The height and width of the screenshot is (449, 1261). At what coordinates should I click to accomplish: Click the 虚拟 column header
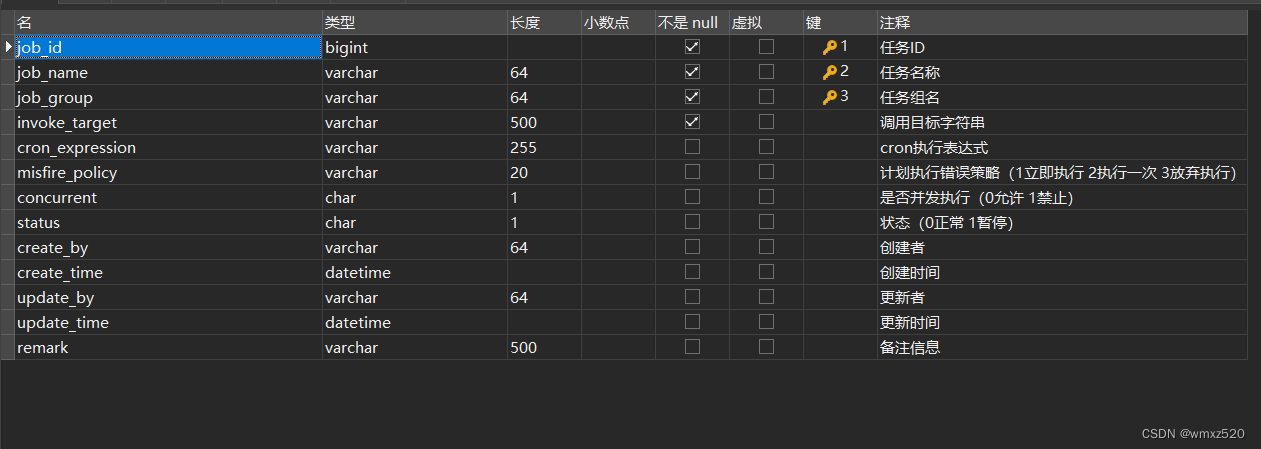coord(766,22)
